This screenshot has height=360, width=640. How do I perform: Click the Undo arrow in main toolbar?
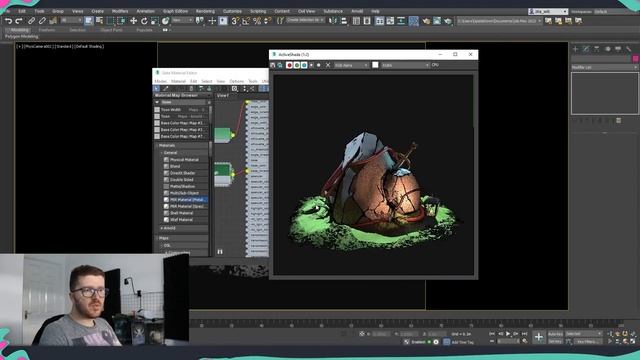(8, 20)
